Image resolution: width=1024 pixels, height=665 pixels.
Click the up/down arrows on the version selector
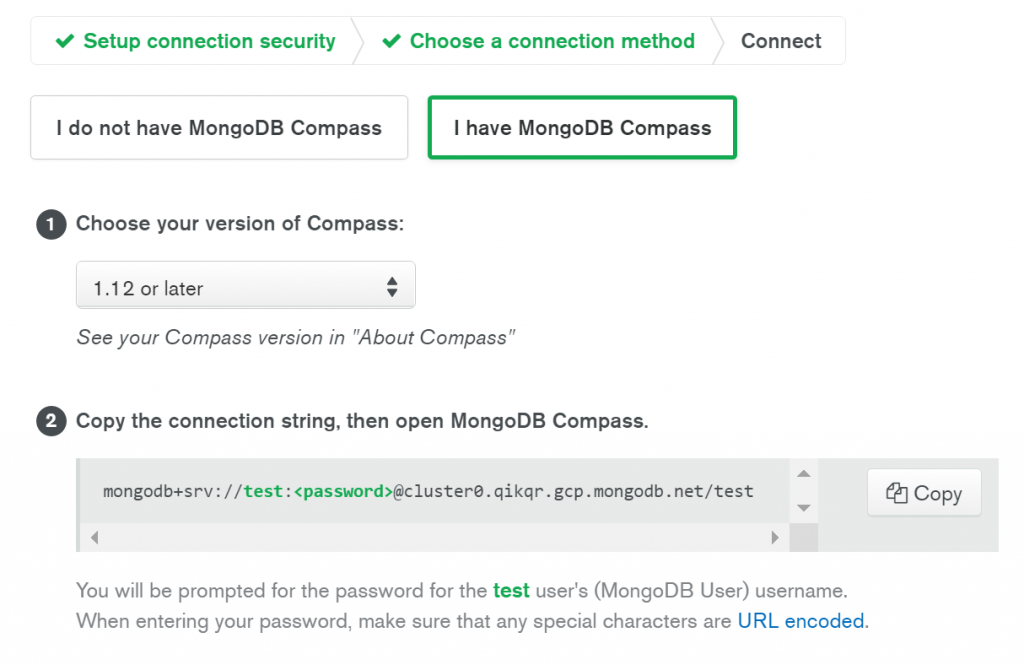click(x=392, y=287)
